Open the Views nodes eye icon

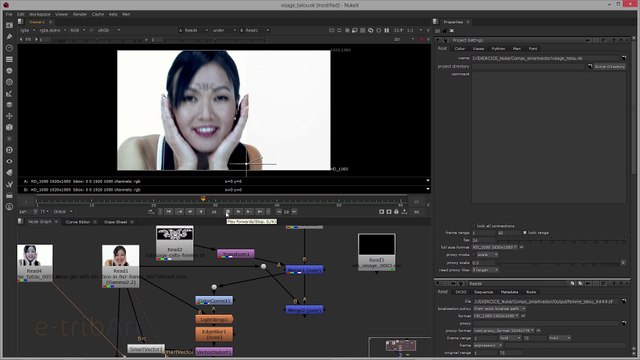point(9,162)
